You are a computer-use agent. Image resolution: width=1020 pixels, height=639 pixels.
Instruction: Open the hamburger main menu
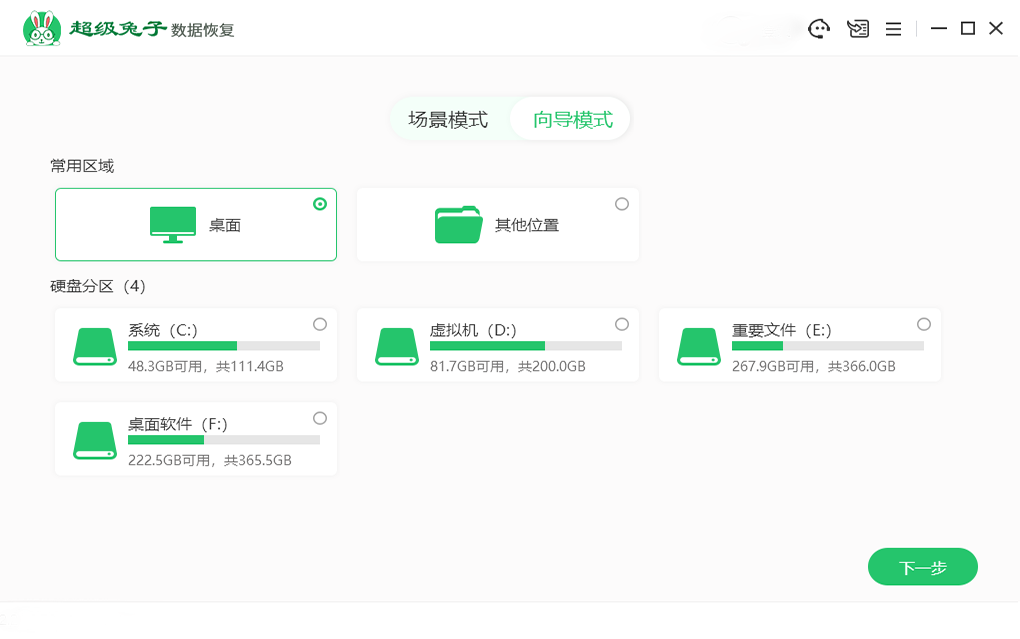(894, 29)
